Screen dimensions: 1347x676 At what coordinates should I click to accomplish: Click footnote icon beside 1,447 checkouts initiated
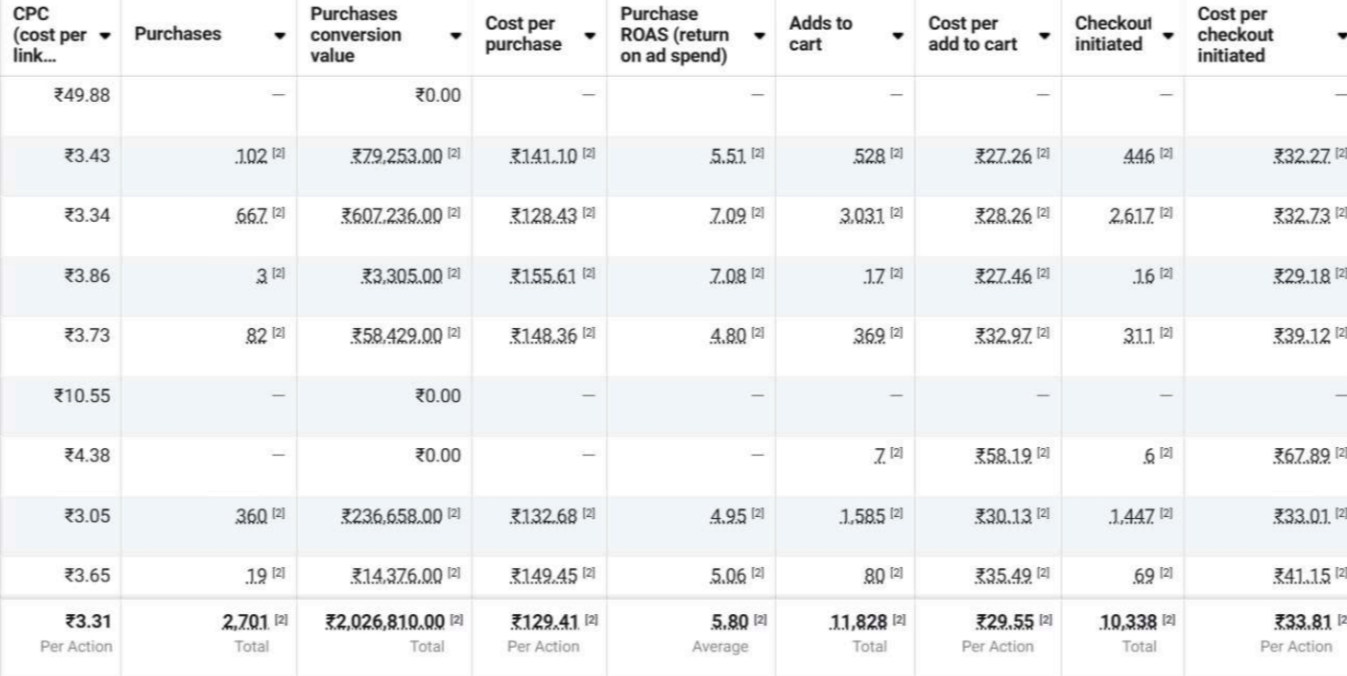[1166, 516]
